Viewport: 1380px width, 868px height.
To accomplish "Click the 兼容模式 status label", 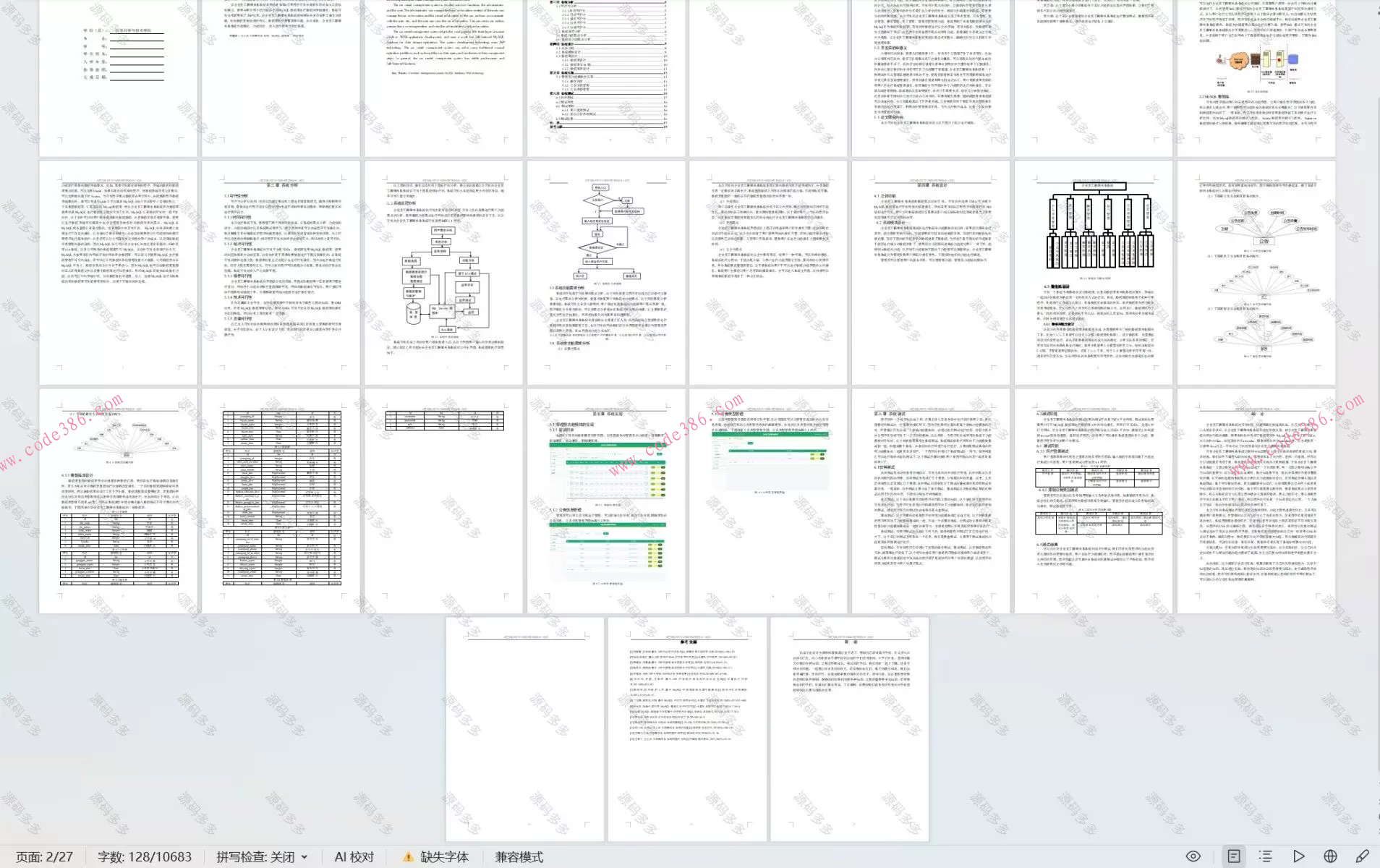I will 519,857.
